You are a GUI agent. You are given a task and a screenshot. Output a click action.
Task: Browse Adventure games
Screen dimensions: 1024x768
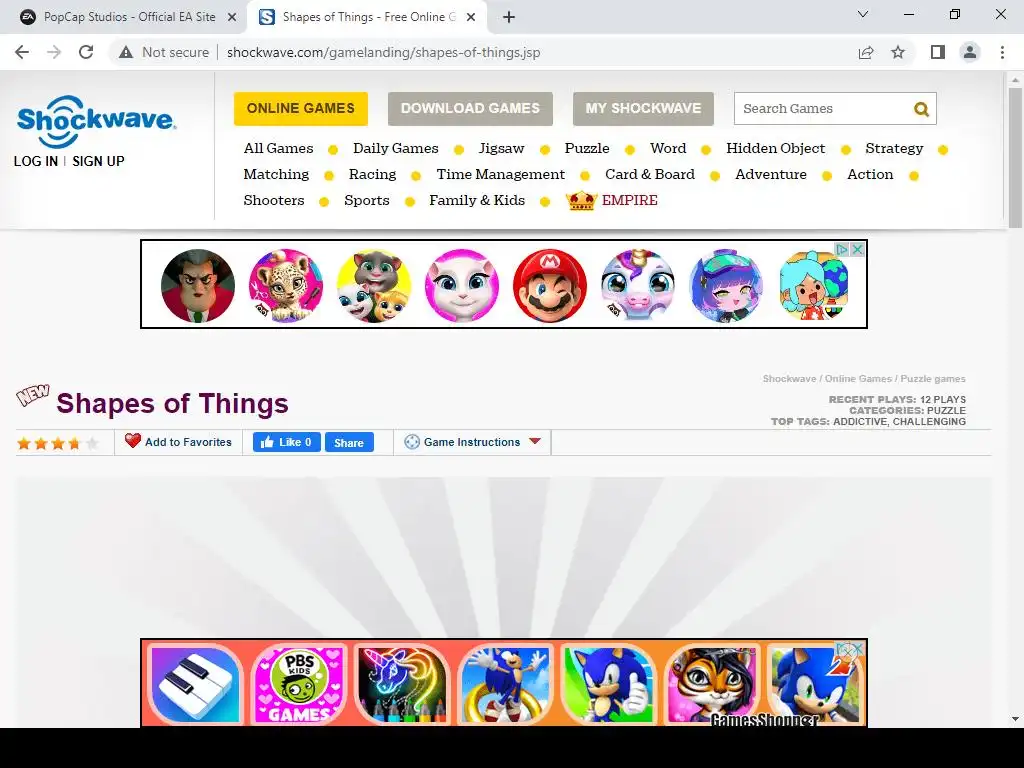pos(771,174)
